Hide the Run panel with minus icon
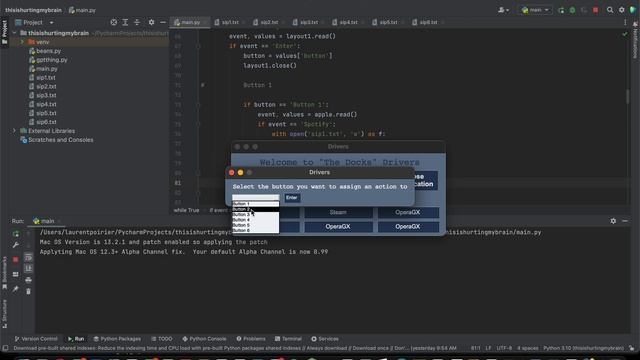This screenshot has width=640, height=360. click(x=625, y=221)
